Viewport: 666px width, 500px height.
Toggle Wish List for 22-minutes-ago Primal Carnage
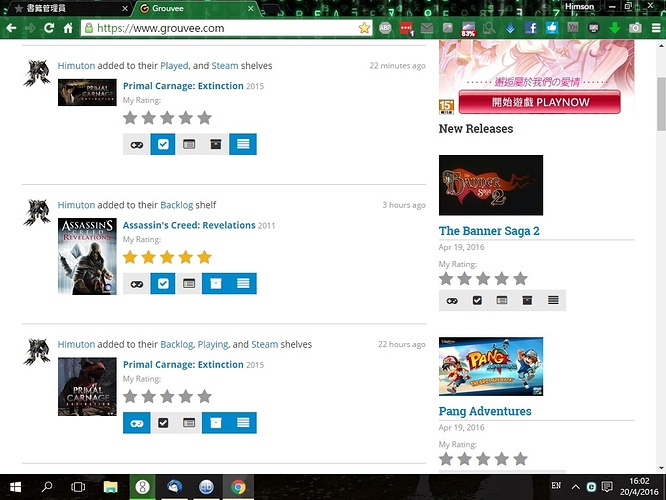[189, 144]
